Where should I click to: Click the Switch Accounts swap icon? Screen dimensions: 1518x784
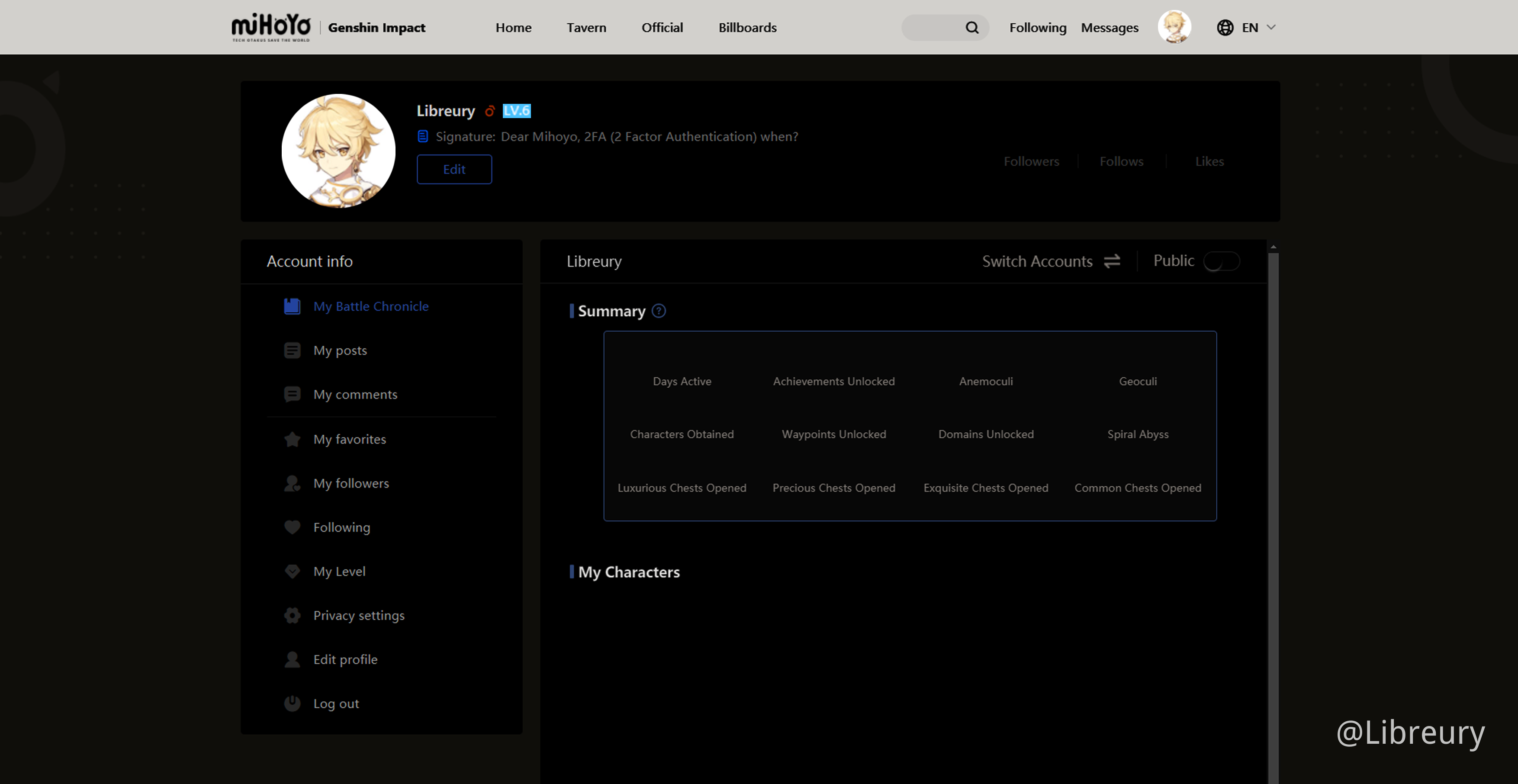[1112, 261]
